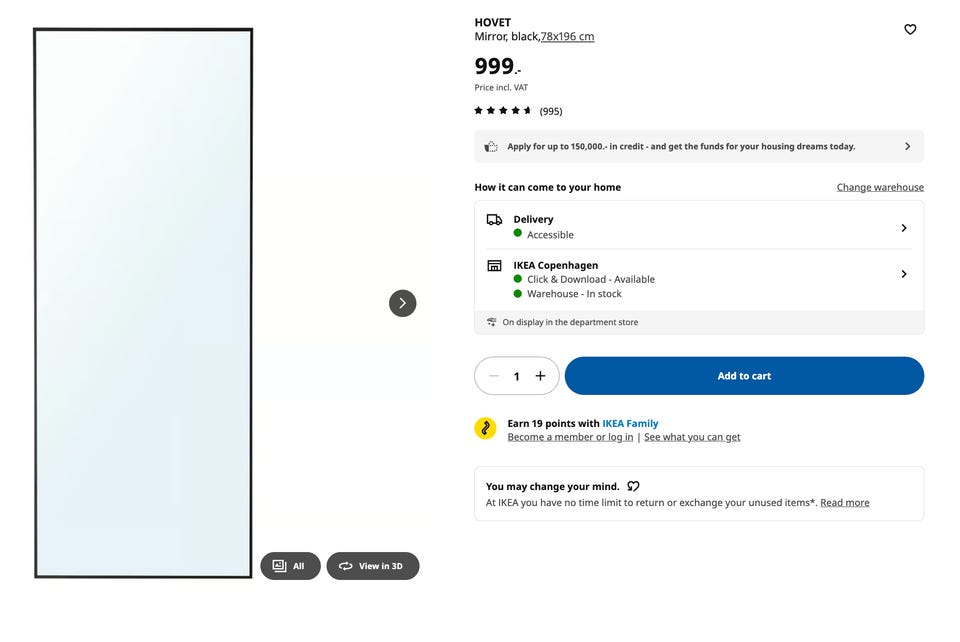The height and width of the screenshot is (642, 960).
Task: Click the IKEA Copenhagen store icon
Action: [x=494, y=266]
